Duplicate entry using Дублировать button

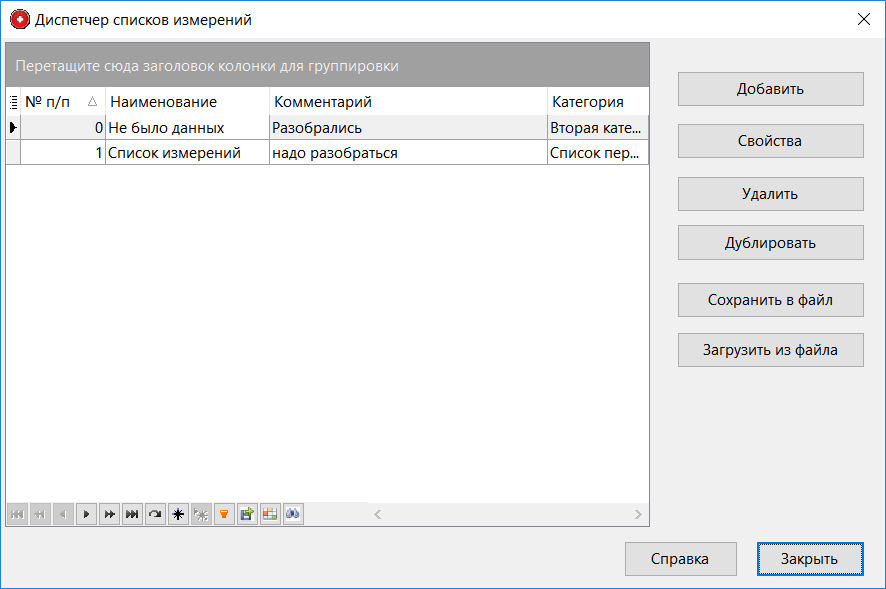coord(770,242)
